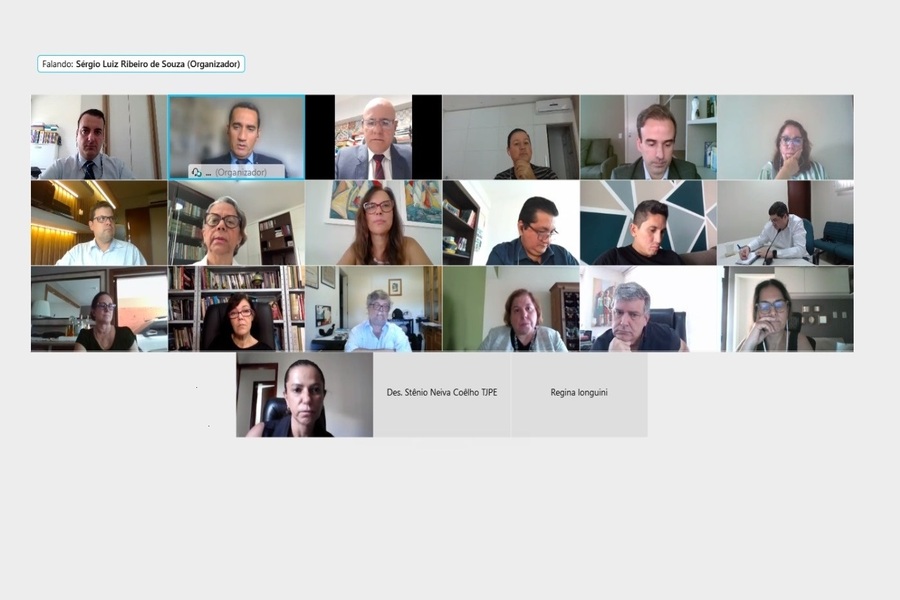Select video tile with sailboat paintings behind
Image resolution: width=900 pixels, height=600 pixels.
click(x=374, y=223)
